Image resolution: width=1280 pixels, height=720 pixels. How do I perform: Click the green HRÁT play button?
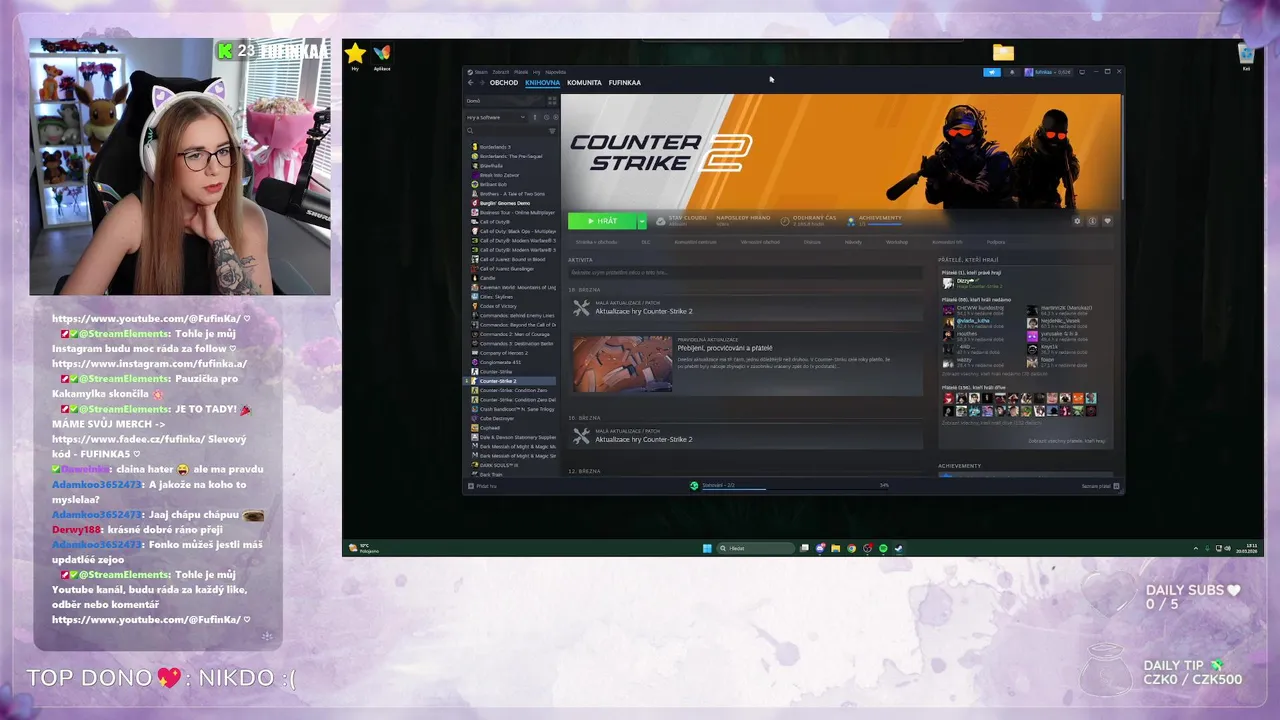coord(602,221)
